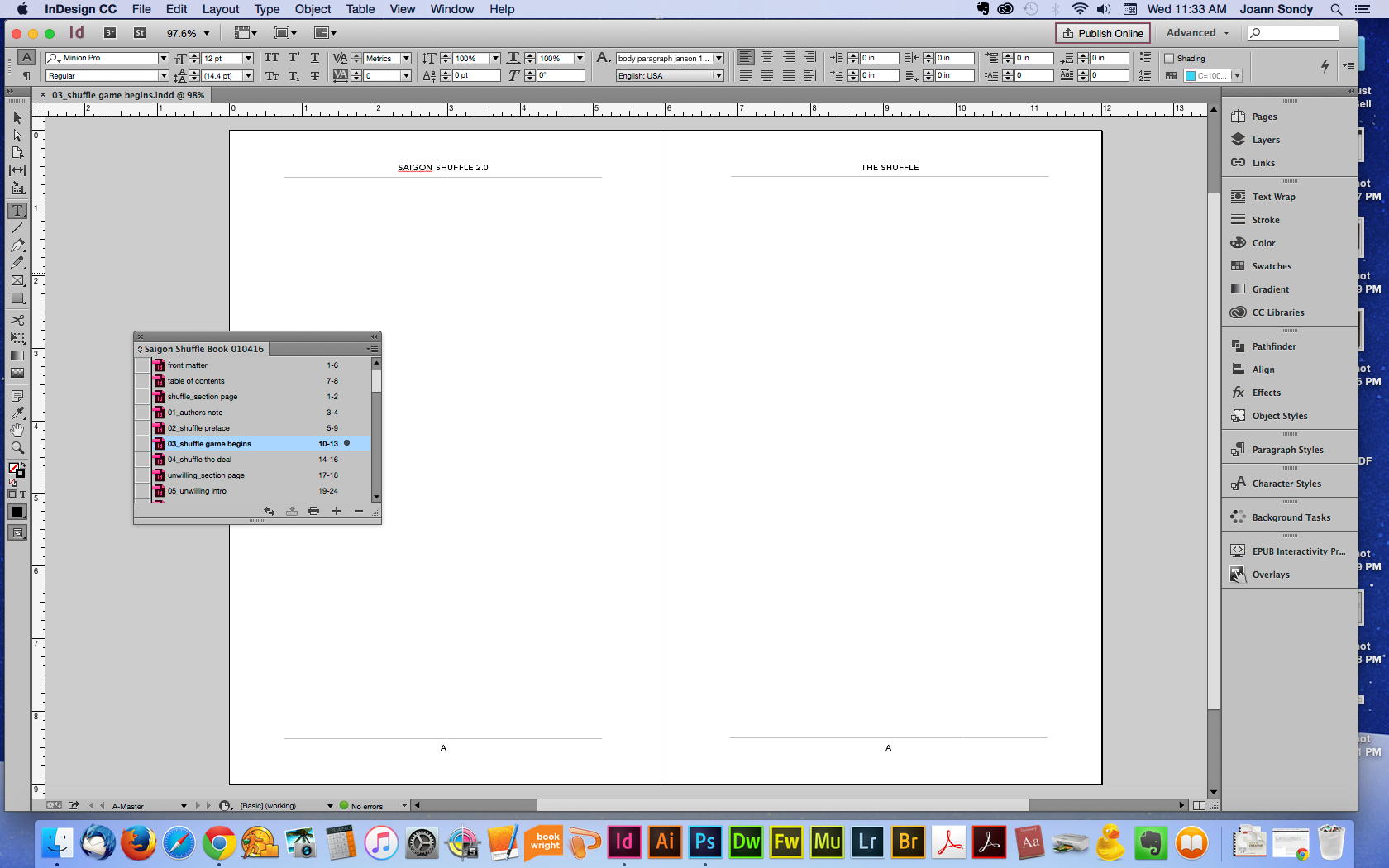Click the Apply Color black swatch
This screenshot has width=1389, height=868.
point(17,512)
